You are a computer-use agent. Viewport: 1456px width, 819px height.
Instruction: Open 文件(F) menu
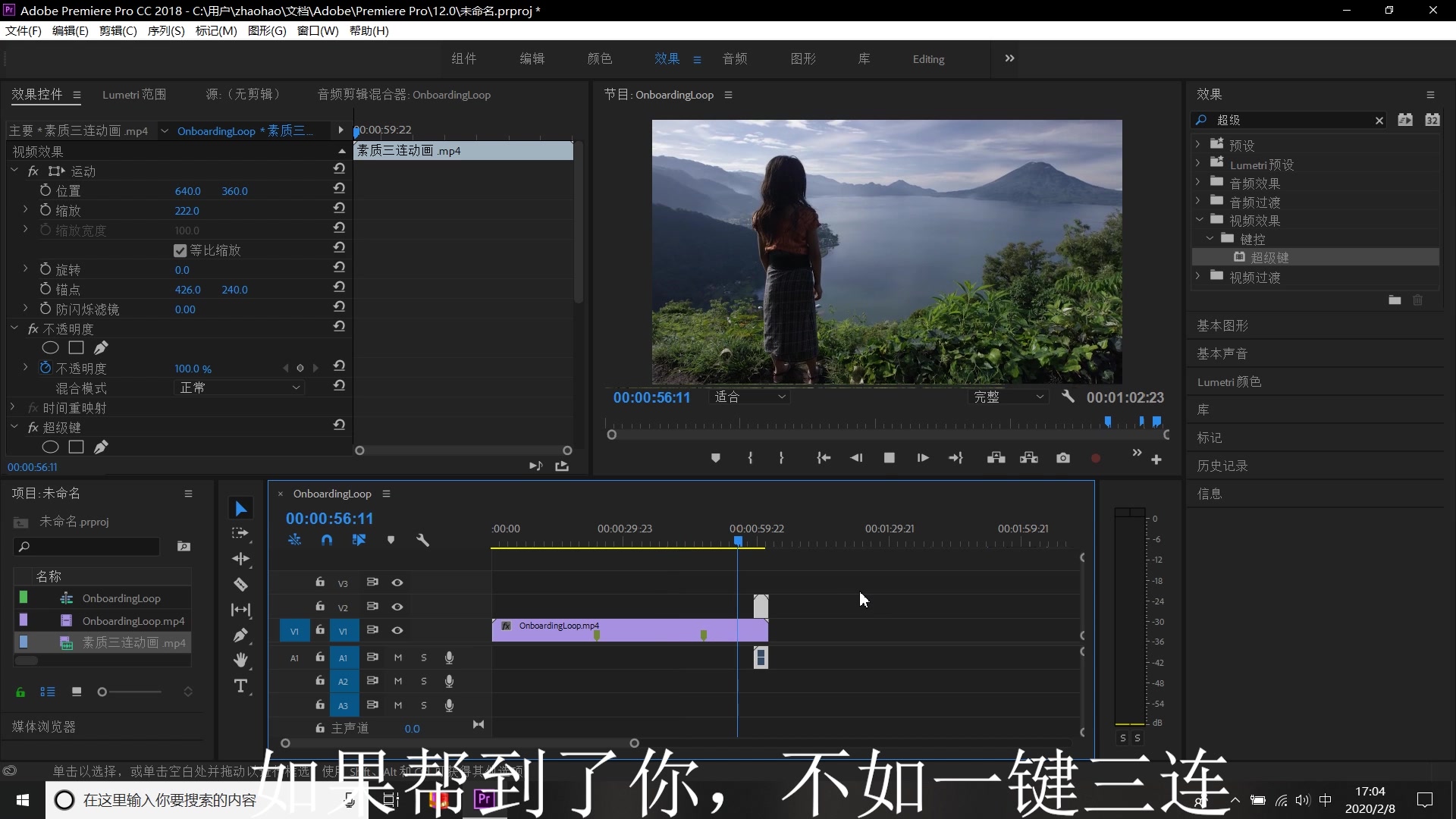(x=24, y=30)
